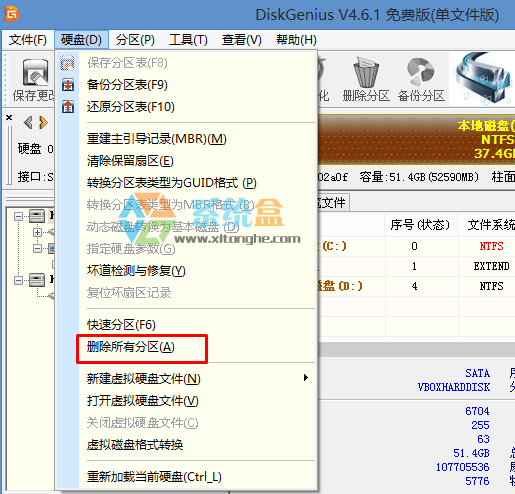This screenshot has width=515, height=494.
Task: Click the Save Changes toolbar icon
Action: pyautogui.click(x=35, y=72)
